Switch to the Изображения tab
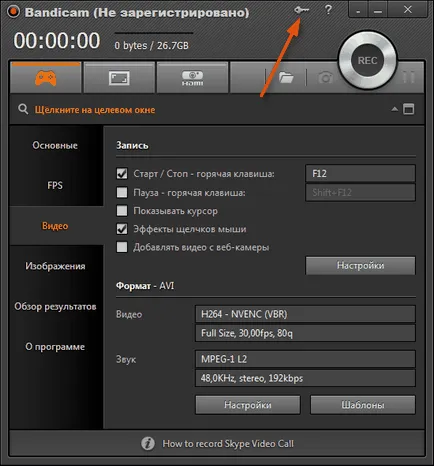Image resolution: width=434 pixels, height=466 pixels. [55, 266]
